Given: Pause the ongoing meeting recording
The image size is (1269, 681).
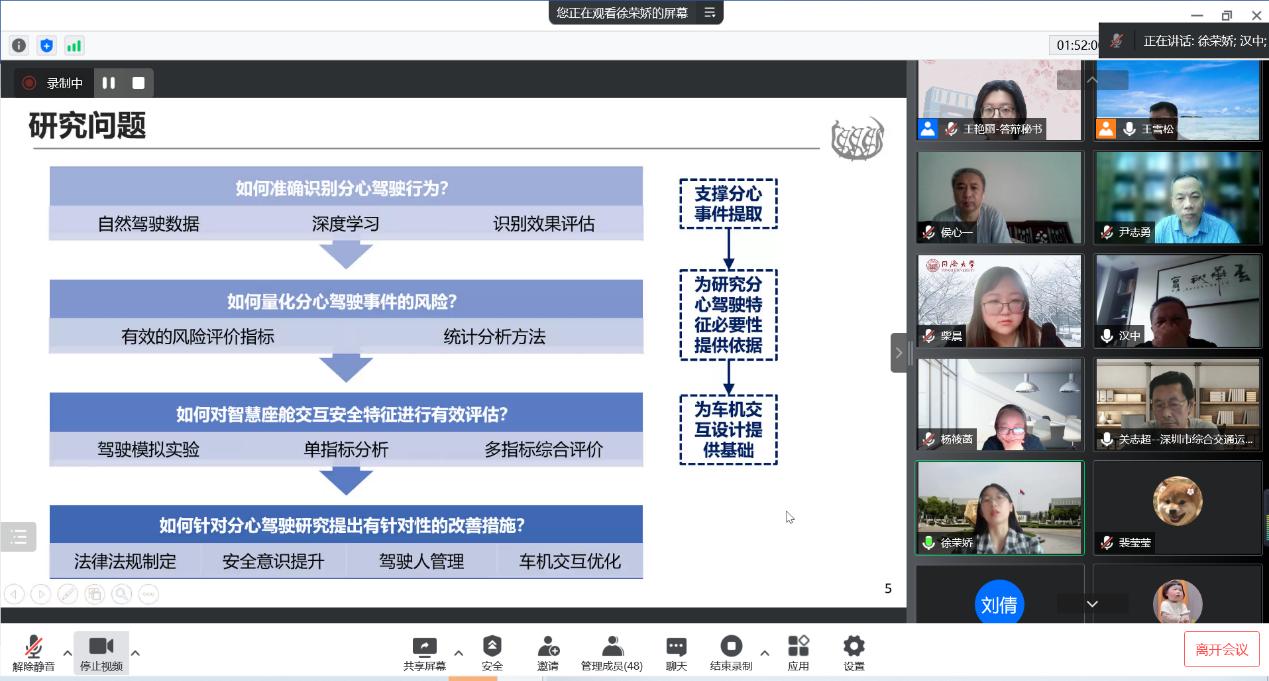Looking at the screenshot, I should click(x=108, y=83).
